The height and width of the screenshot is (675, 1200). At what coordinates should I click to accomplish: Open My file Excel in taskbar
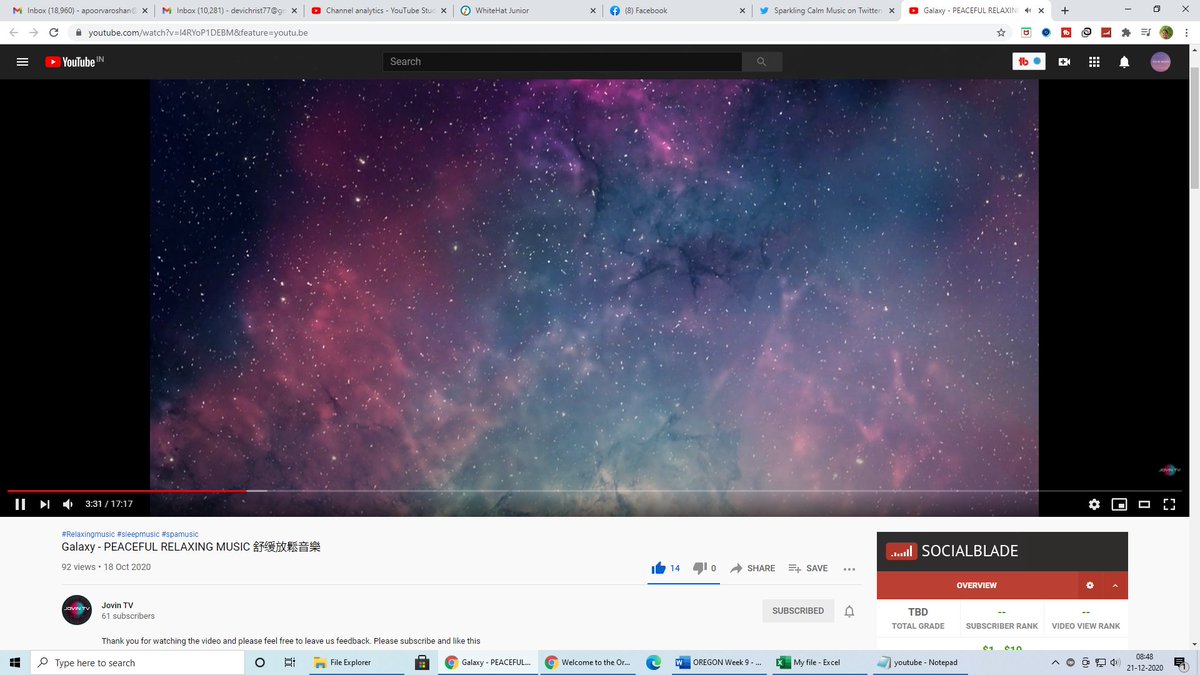(x=819, y=663)
